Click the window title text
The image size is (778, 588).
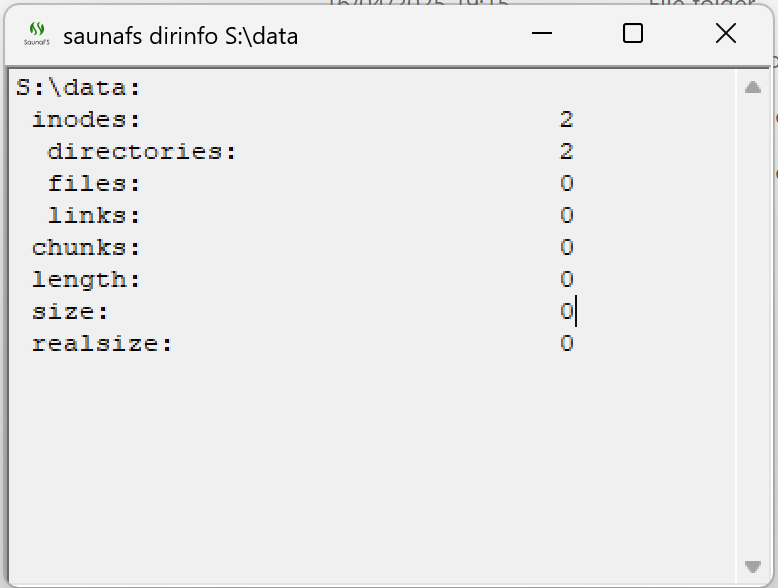tap(180, 37)
